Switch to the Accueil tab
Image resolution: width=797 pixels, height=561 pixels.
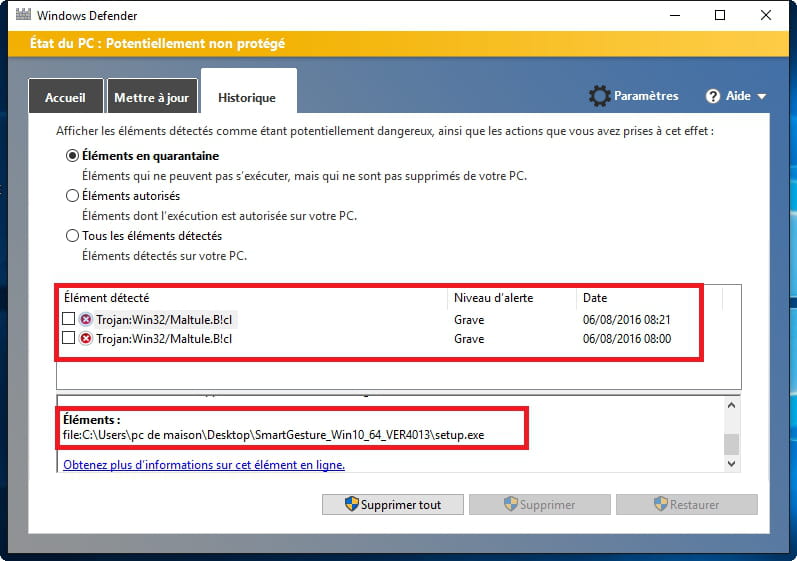point(66,97)
